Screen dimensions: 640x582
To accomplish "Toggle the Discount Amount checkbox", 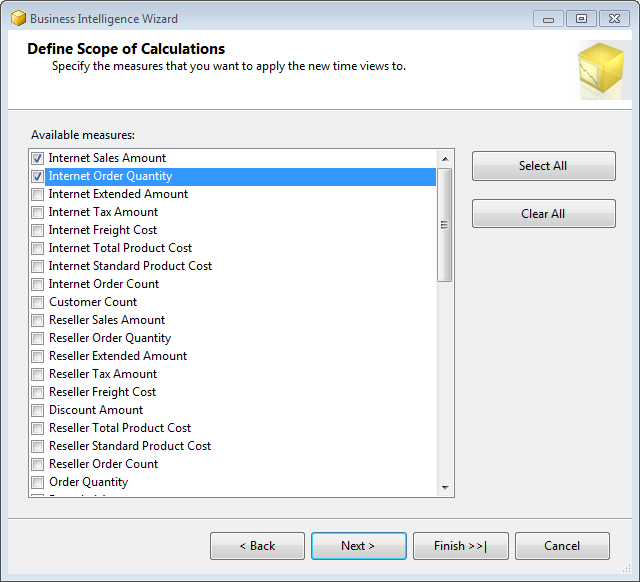I will [x=38, y=410].
